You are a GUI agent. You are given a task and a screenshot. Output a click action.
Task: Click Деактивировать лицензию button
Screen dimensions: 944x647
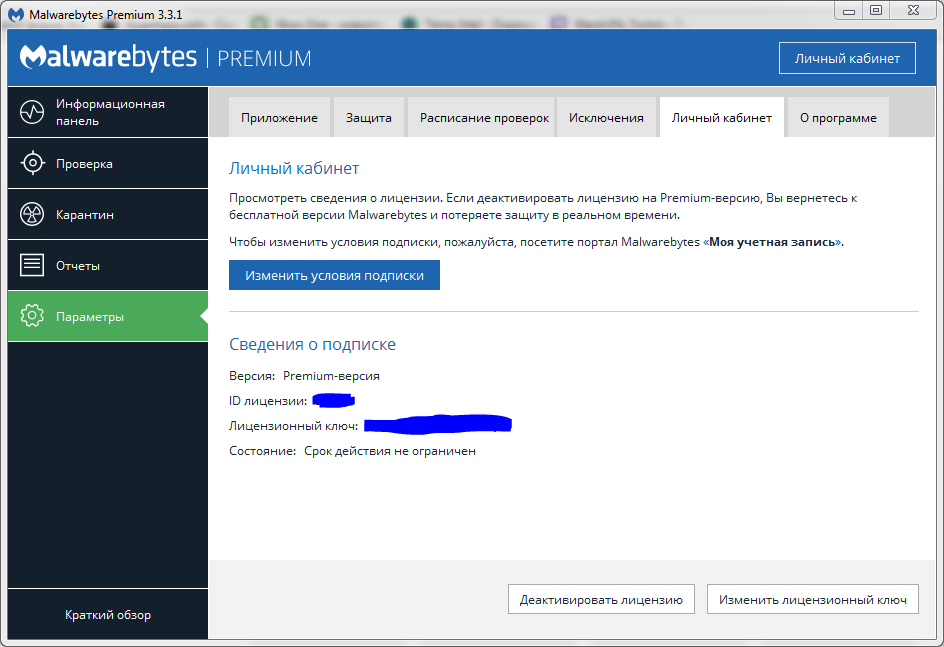601,599
